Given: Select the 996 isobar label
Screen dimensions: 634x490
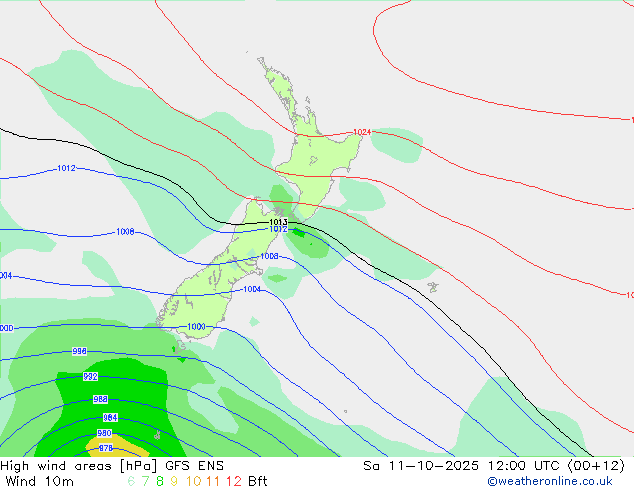Looking at the screenshot, I should [79, 351].
